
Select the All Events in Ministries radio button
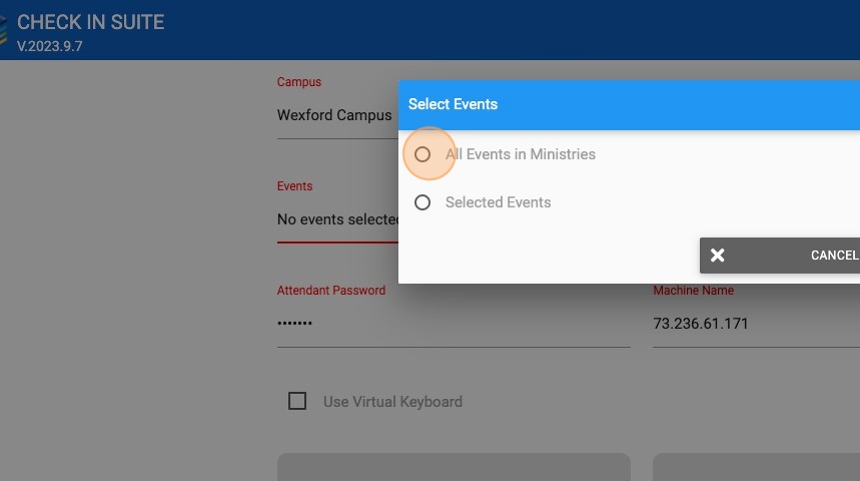(x=422, y=155)
